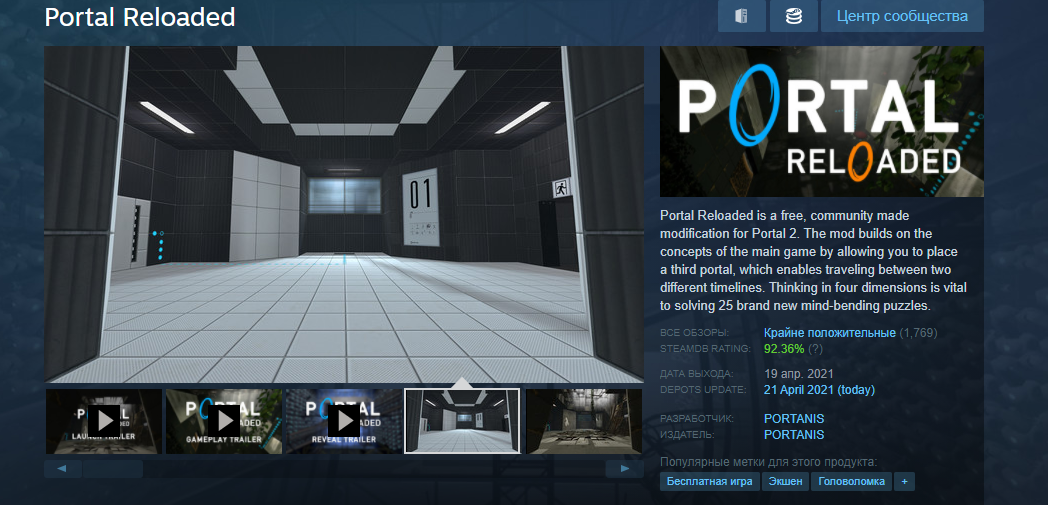Click the main large screenshot view
This screenshot has height=505, width=1048.
tap(344, 214)
